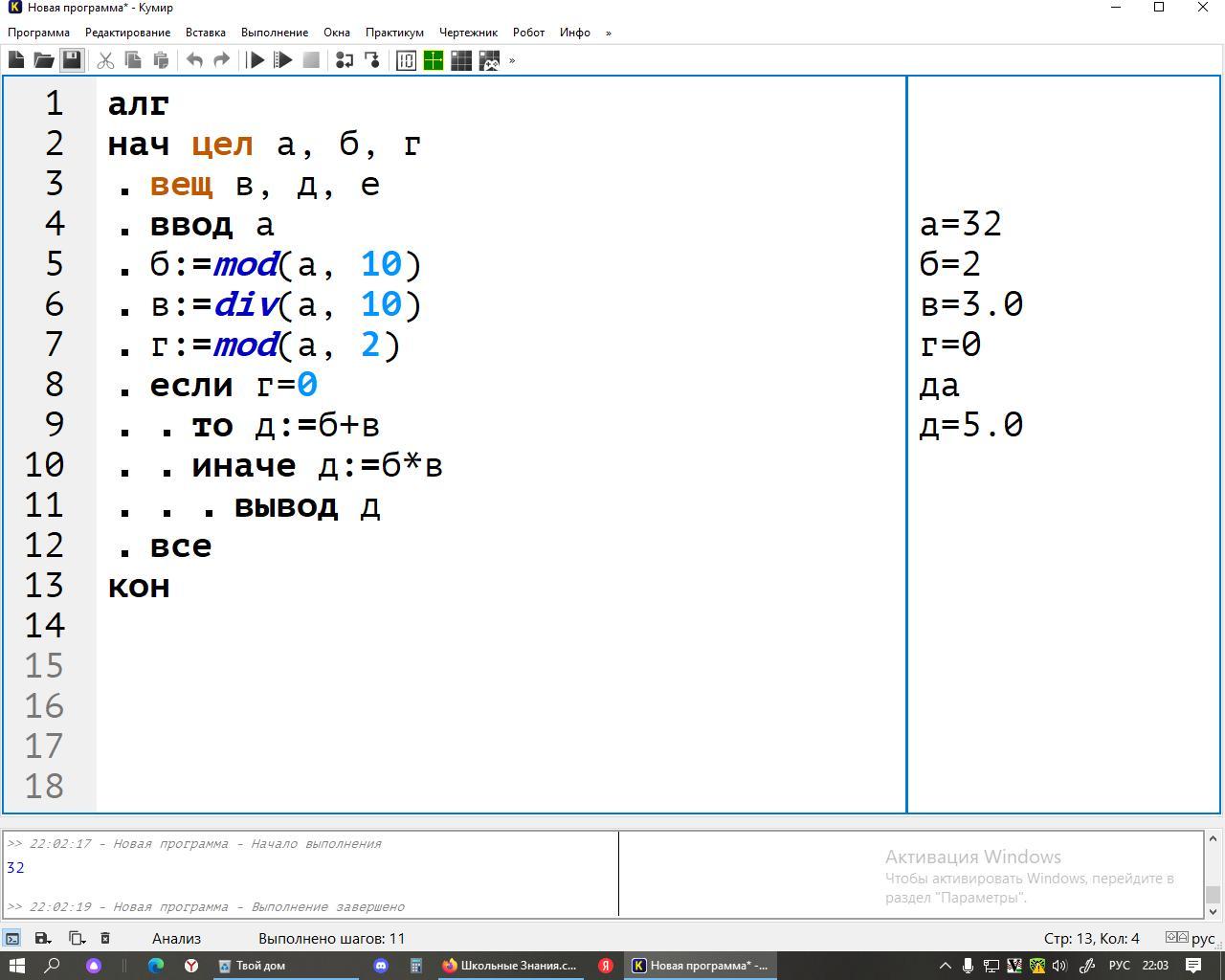This screenshot has width=1225, height=980.
Task: Save the program using the floppy disk icon
Action: (x=72, y=60)
